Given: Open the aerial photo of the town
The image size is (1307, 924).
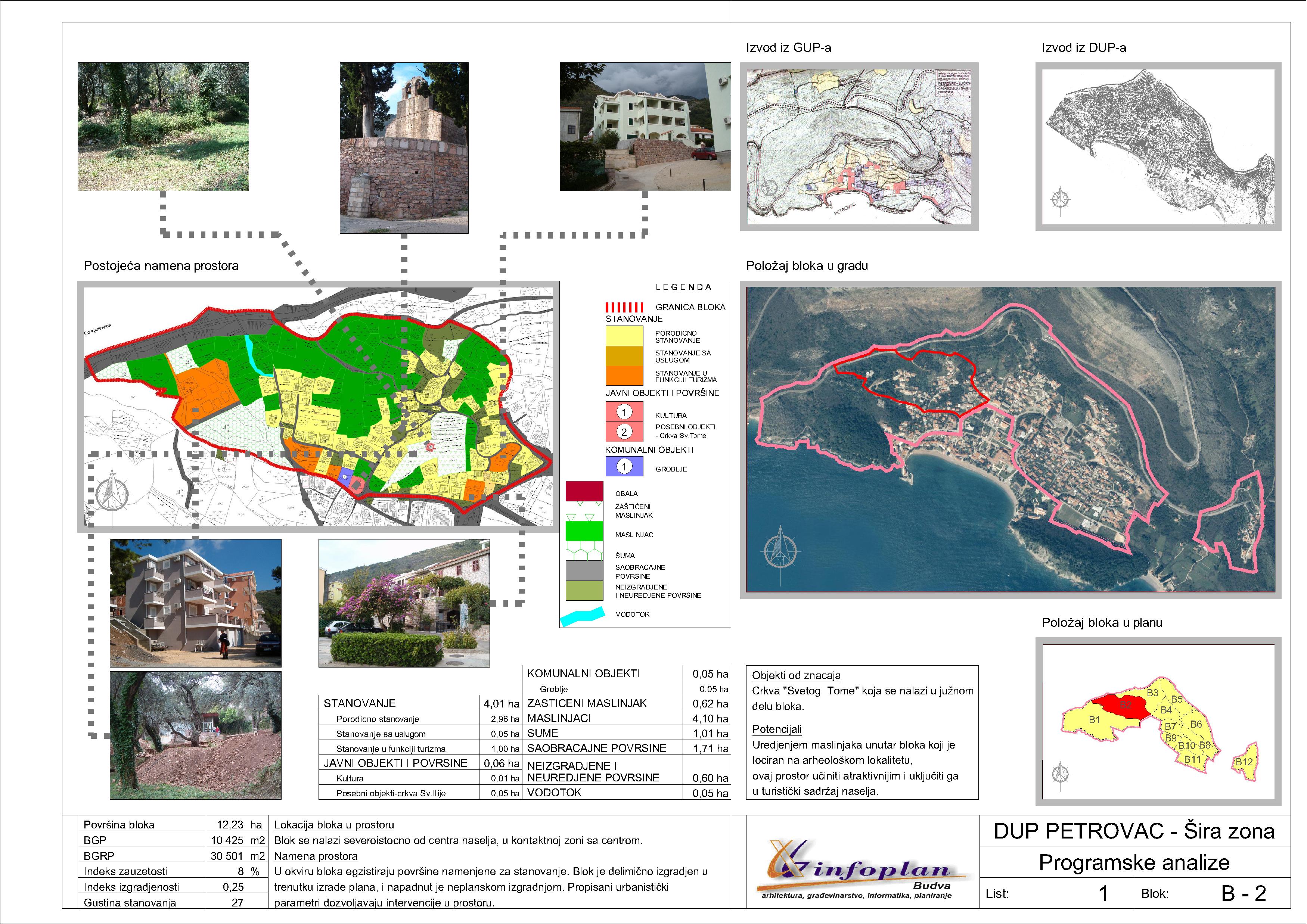Looking at the screenshot, I should click(1010, 439).
